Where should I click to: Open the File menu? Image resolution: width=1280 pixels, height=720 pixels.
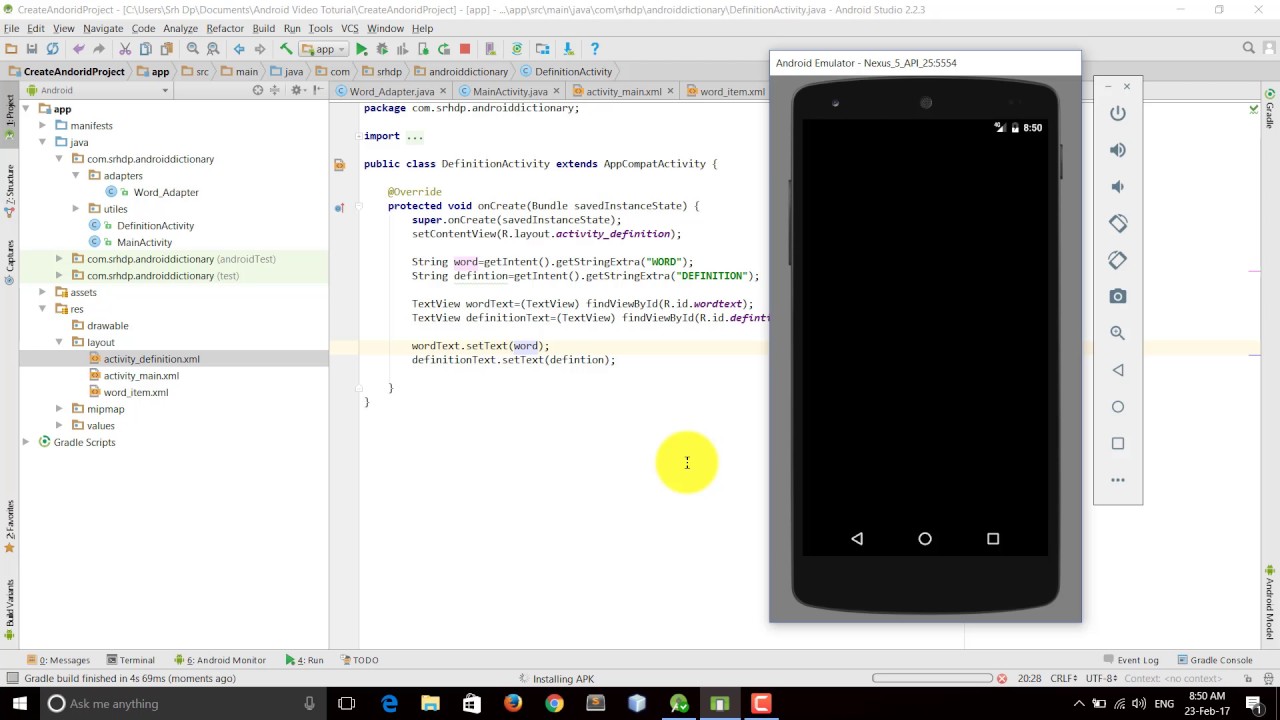click(11, 28)
